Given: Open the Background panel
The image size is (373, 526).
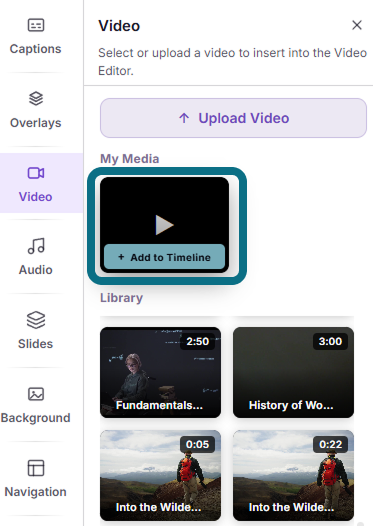Looking at the screenshot, I should point(36,404).
